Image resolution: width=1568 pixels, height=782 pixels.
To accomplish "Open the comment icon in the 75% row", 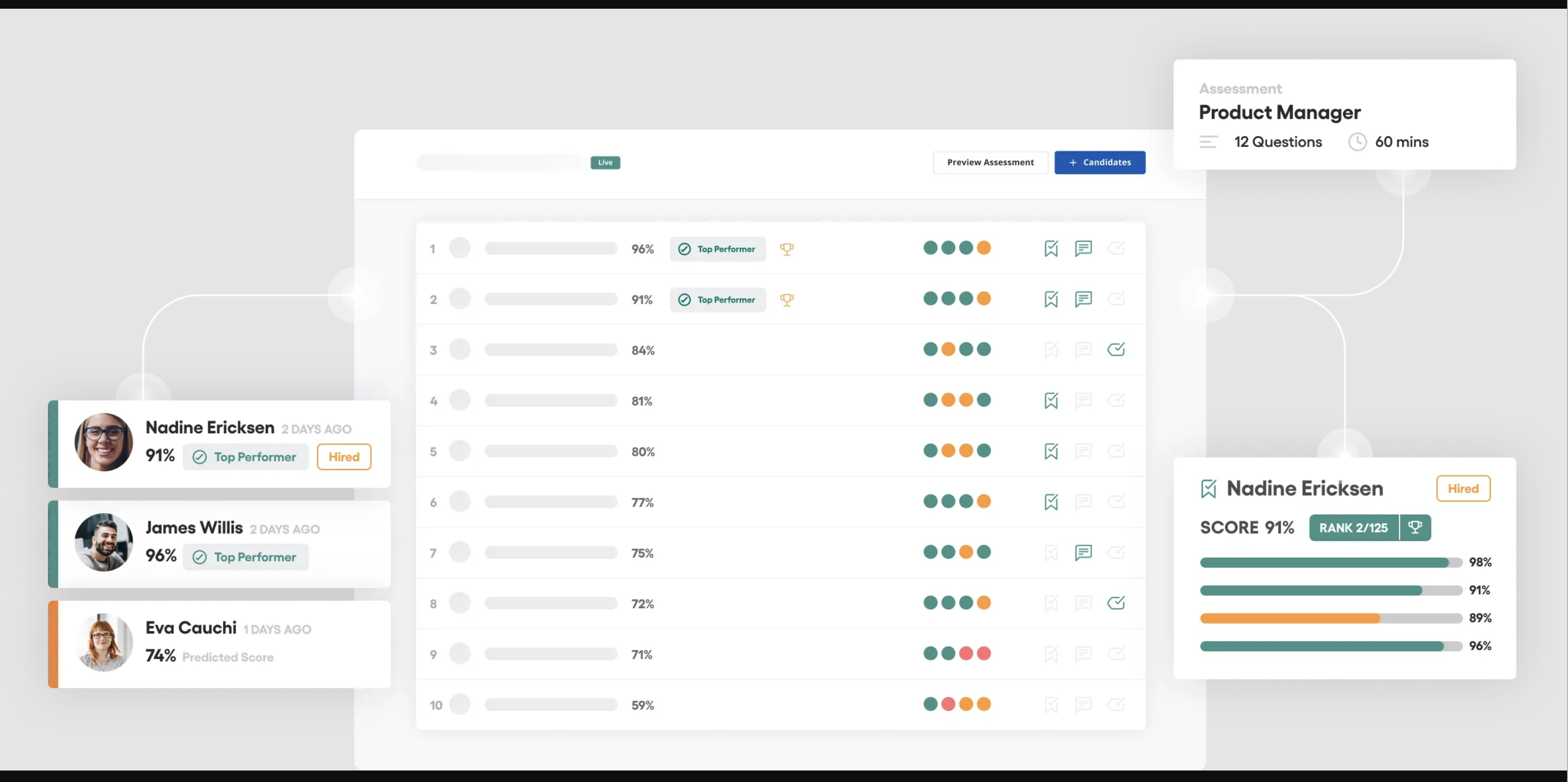I will tap(1084, 553).
